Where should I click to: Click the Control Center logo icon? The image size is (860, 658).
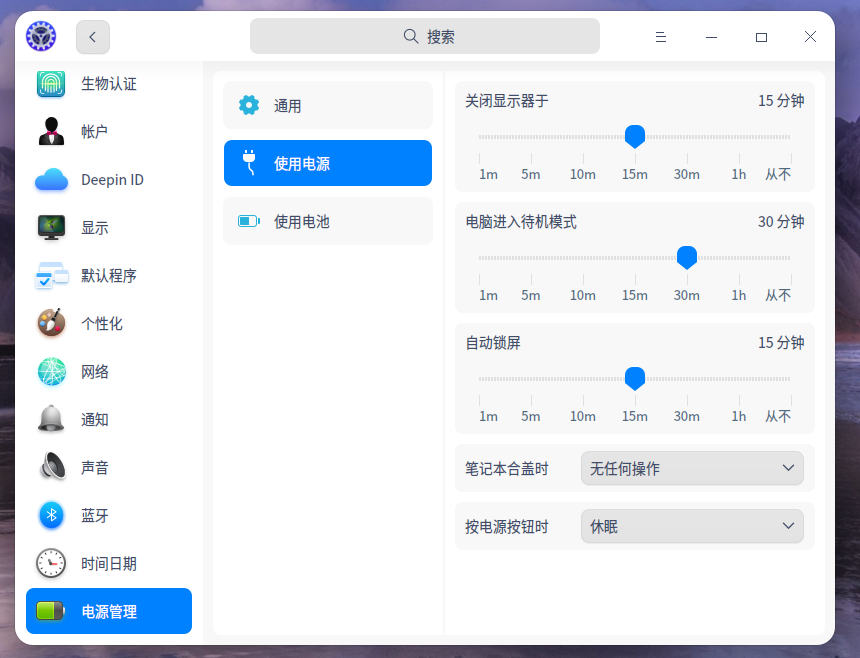click(x=41, y=36)
